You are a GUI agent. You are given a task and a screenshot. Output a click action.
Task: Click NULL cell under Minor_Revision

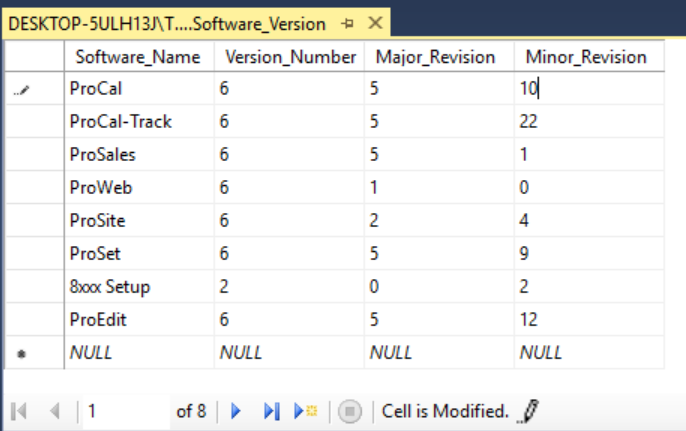(x=589, y=353)
